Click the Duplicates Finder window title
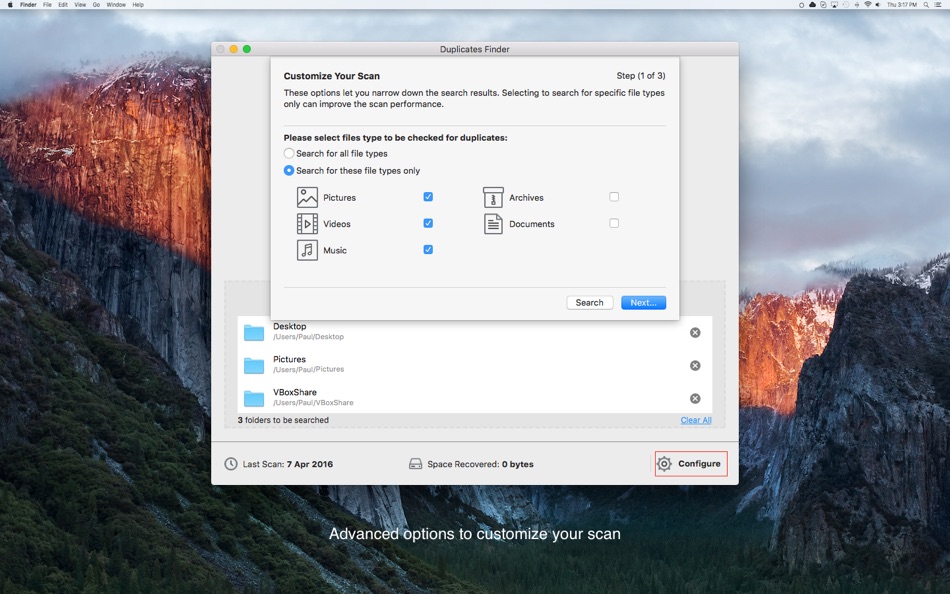Screen dimensions: 950x594 pos(474,49)
